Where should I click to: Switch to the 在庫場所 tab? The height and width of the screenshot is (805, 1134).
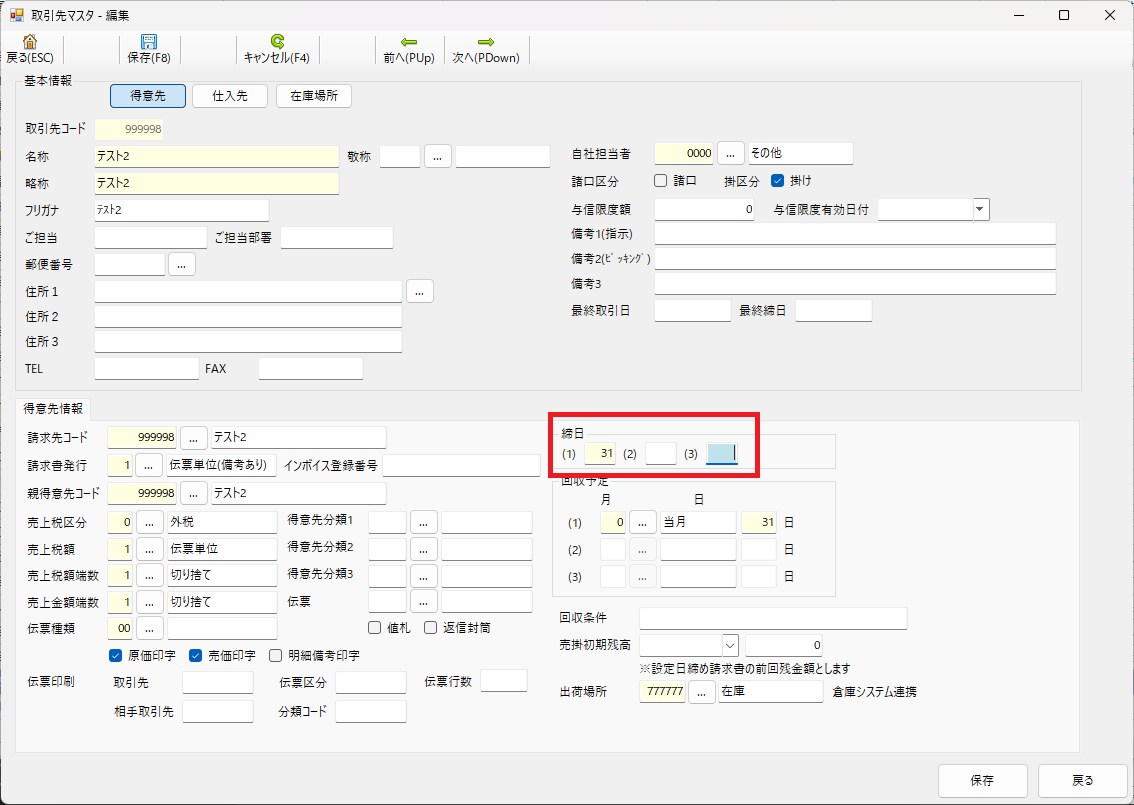click(313, 96)
